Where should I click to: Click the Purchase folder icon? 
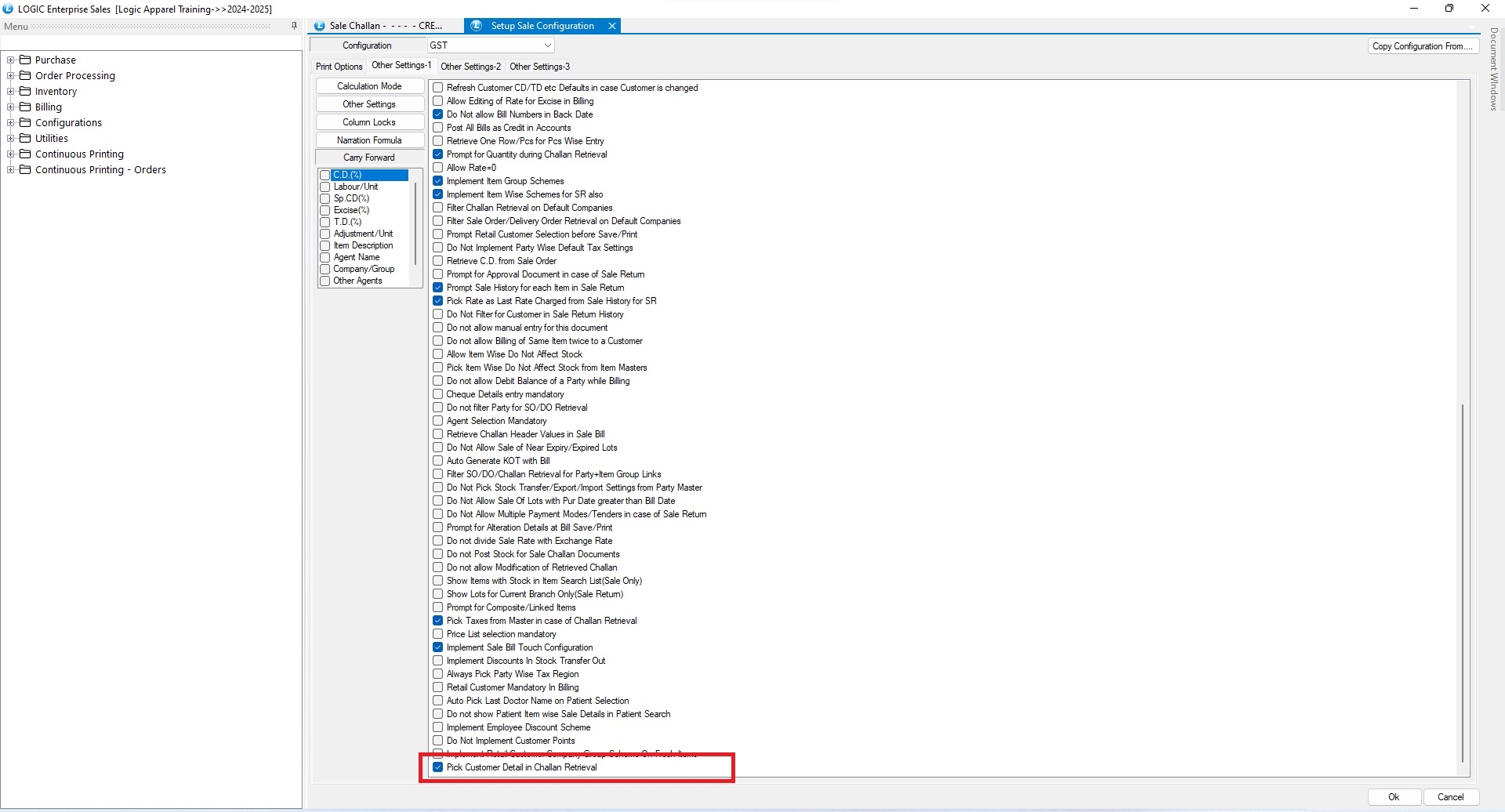(x=25, y=60)
